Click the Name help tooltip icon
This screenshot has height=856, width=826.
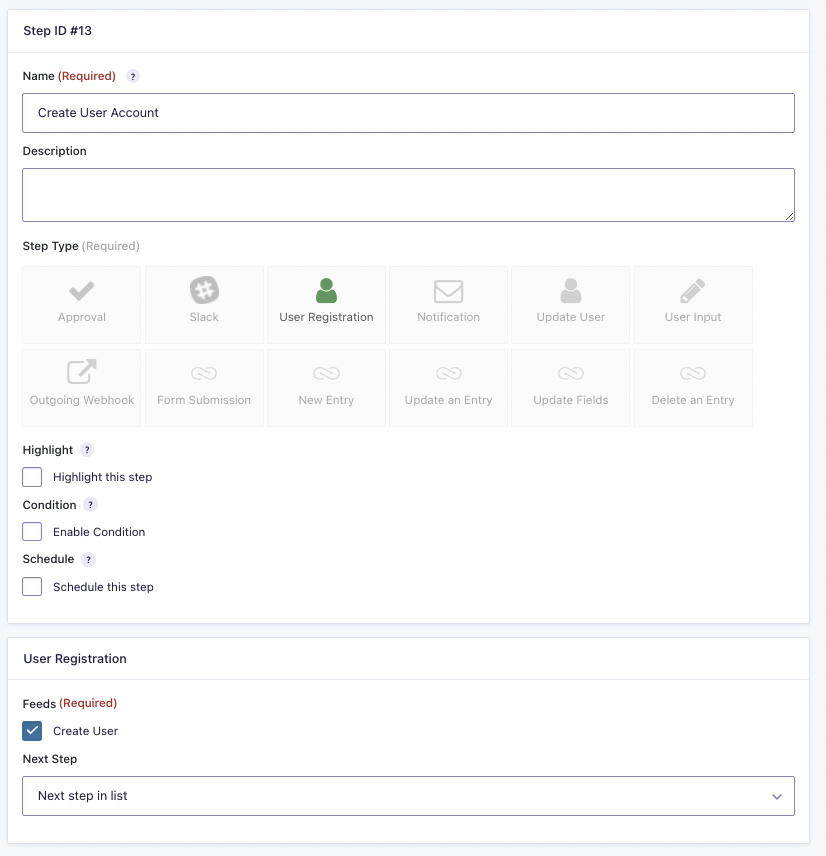coord(133,76)
